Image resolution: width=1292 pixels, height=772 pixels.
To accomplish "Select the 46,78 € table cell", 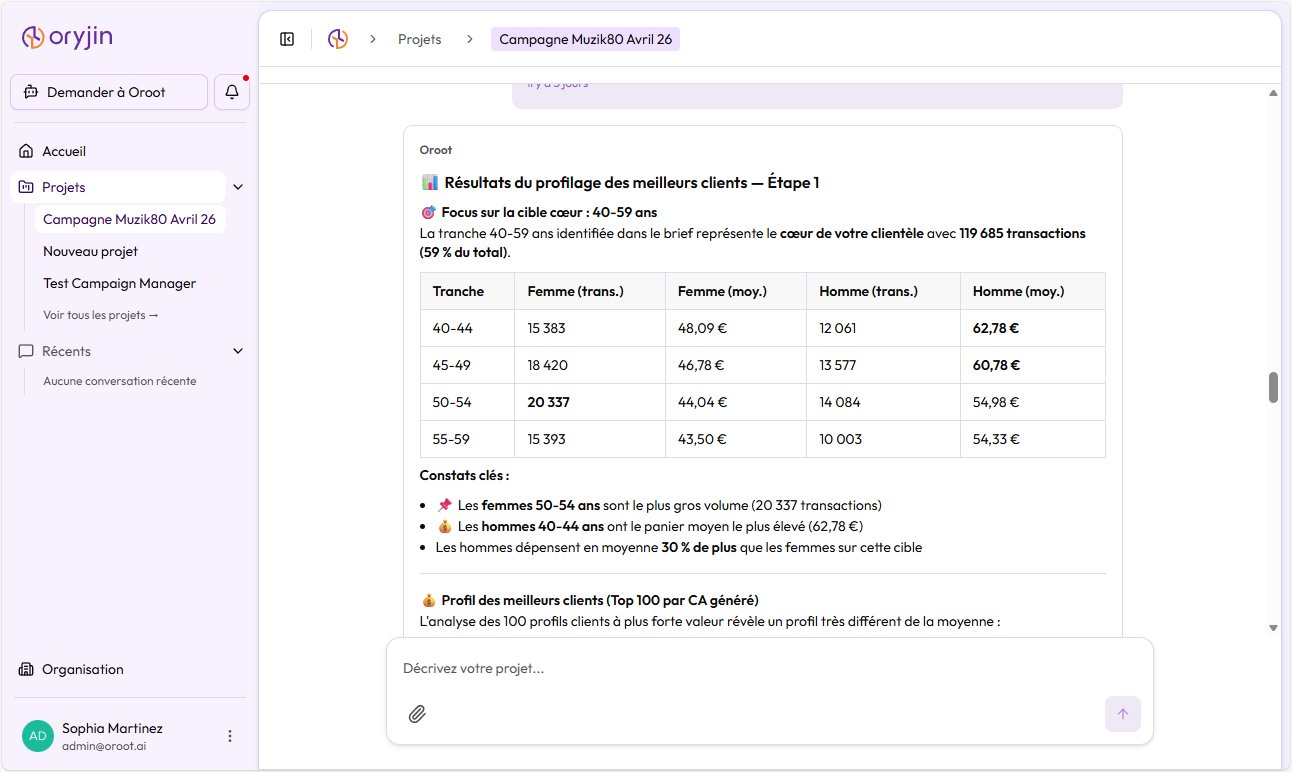I will click(736, 365).
